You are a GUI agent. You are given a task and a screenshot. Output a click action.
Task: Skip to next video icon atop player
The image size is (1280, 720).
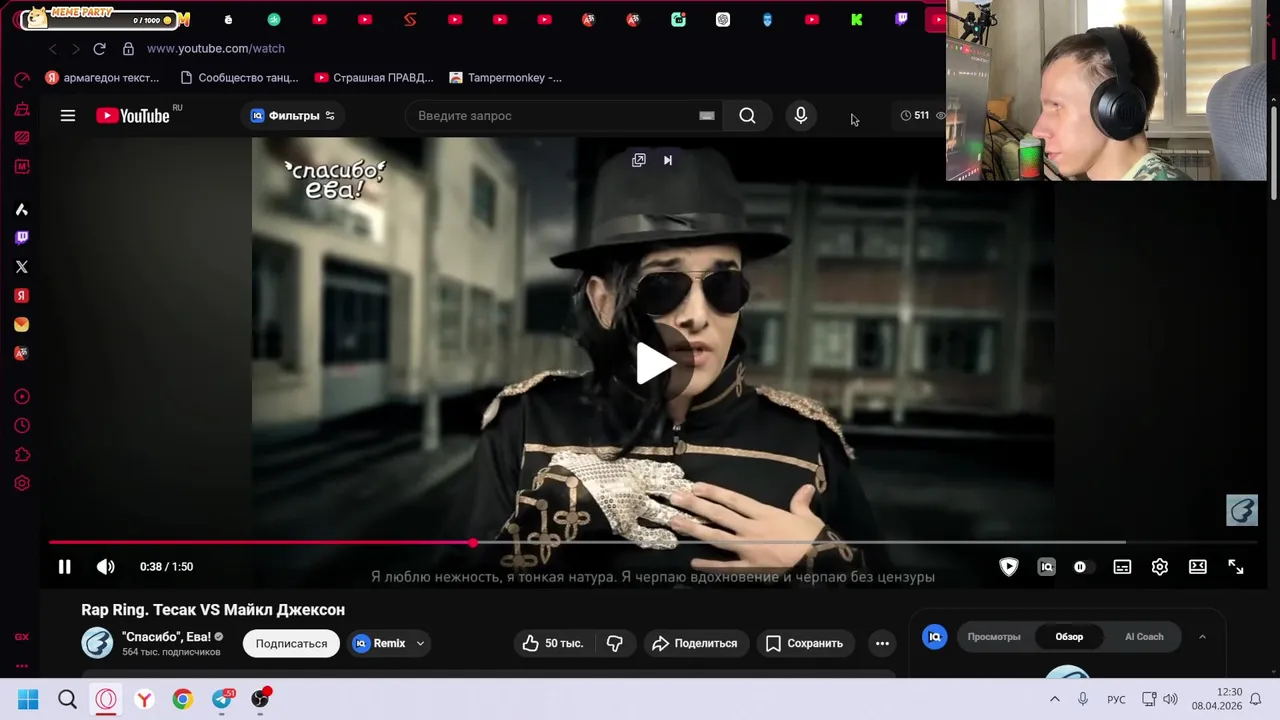point(668,160)
